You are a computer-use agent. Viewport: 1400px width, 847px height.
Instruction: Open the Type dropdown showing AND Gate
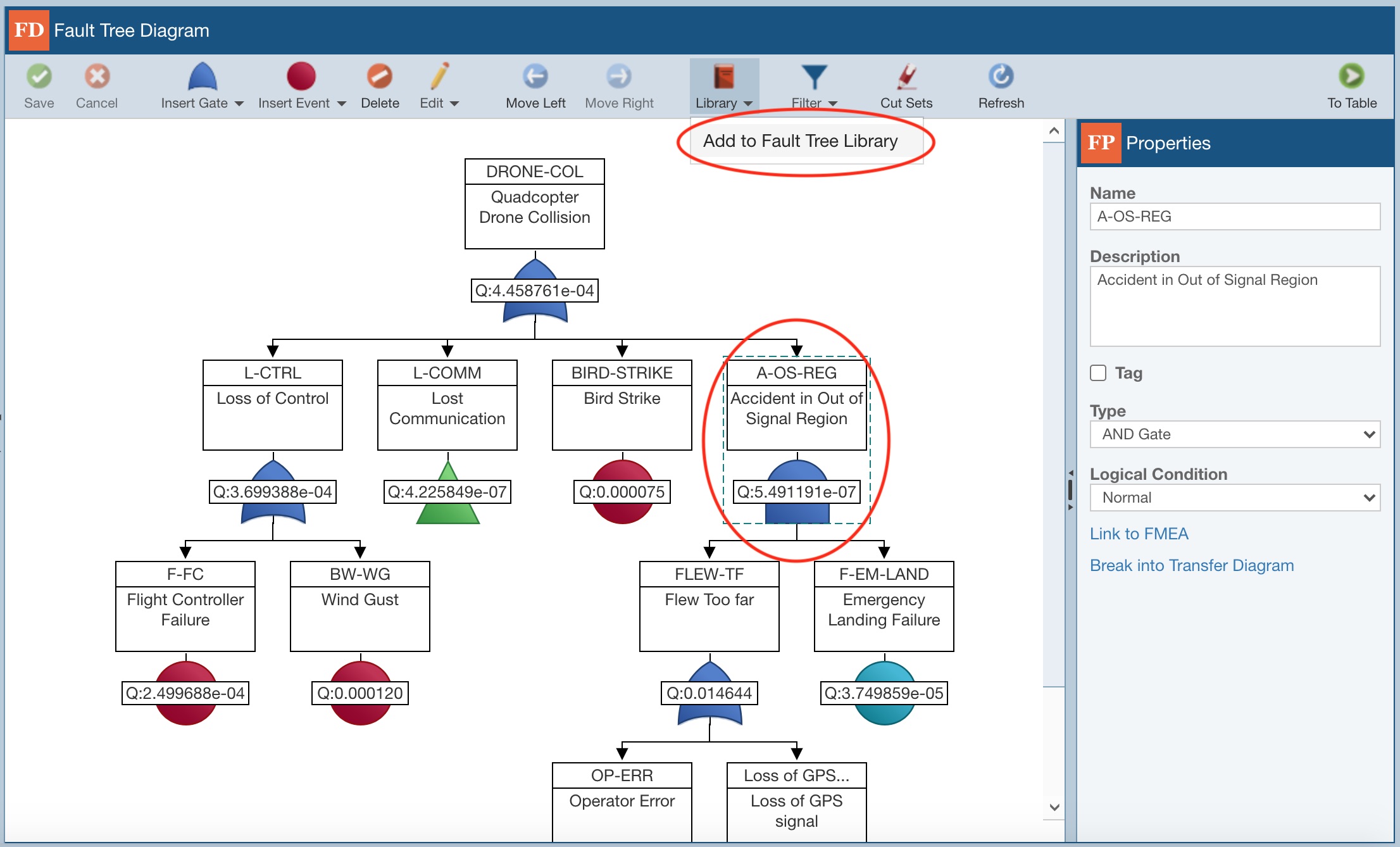click(x=1234, y=434)
